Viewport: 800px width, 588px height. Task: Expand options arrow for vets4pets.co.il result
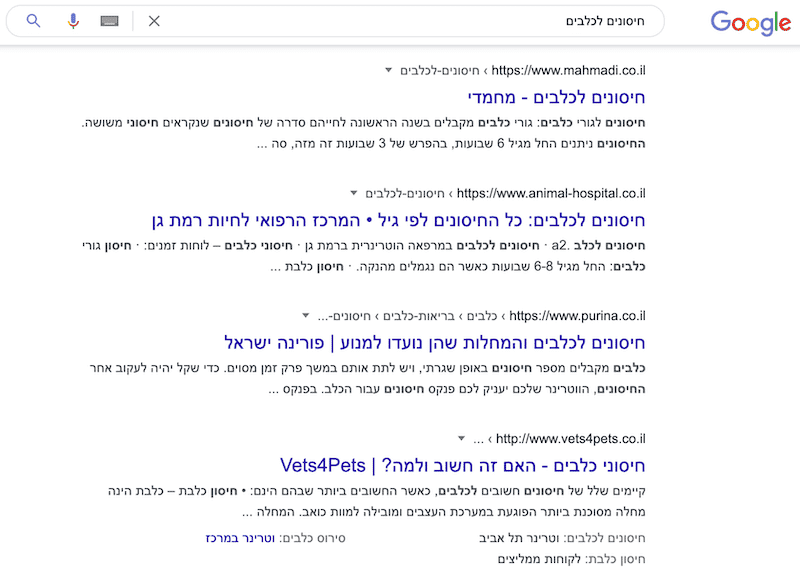461,438
